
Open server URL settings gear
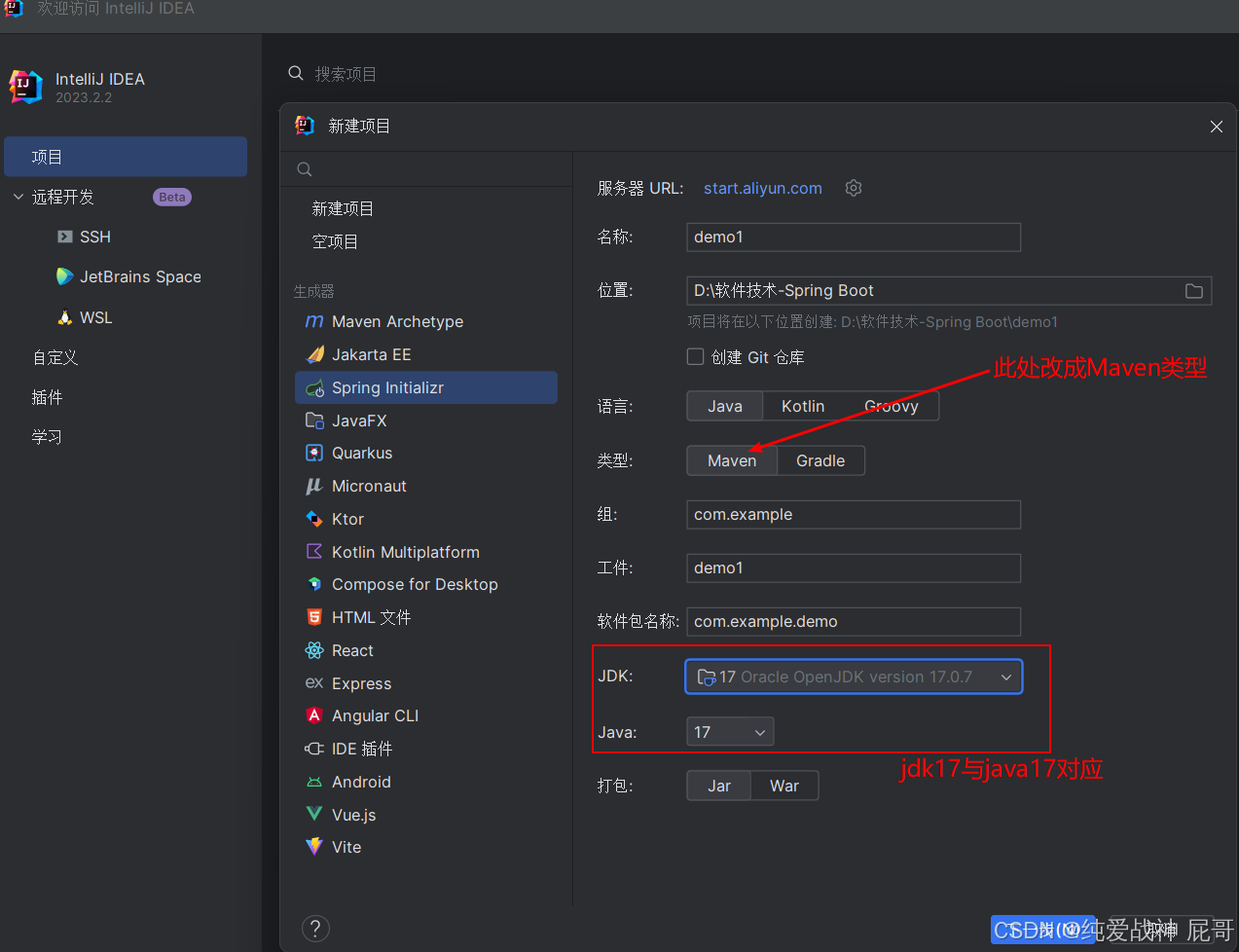[854, 188]
